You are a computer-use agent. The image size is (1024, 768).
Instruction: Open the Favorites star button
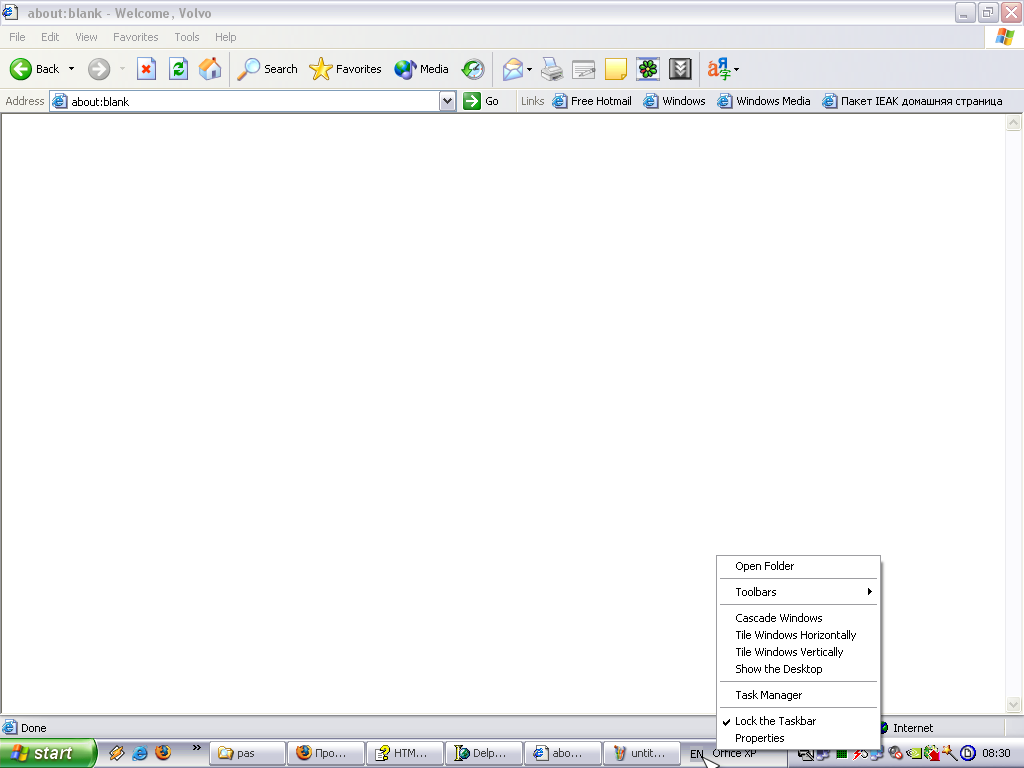pos(346,69)
